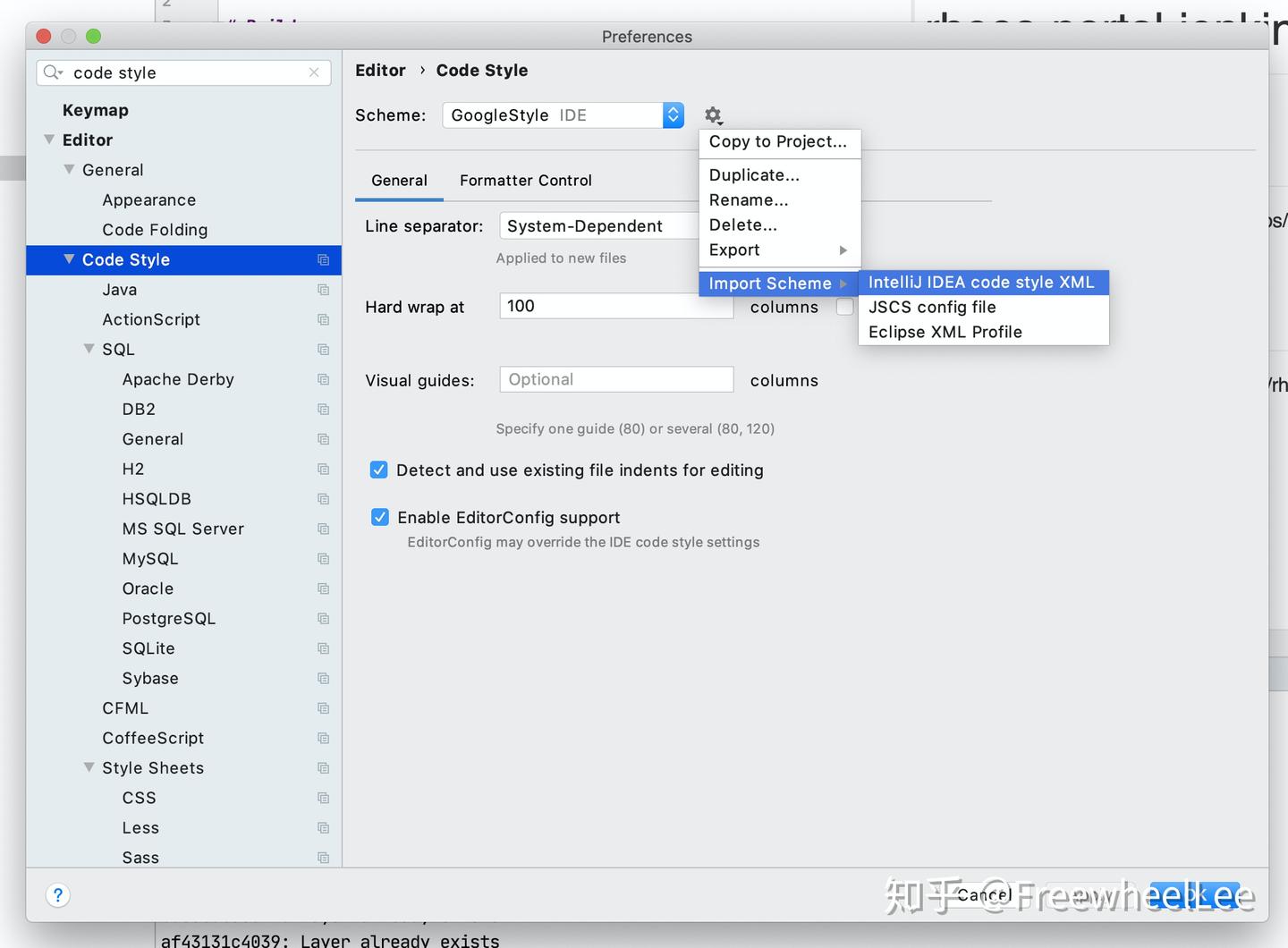This screenshot has width=1288, height=948.
Task: Open the scheme actions gear icon
Action: 713,115
